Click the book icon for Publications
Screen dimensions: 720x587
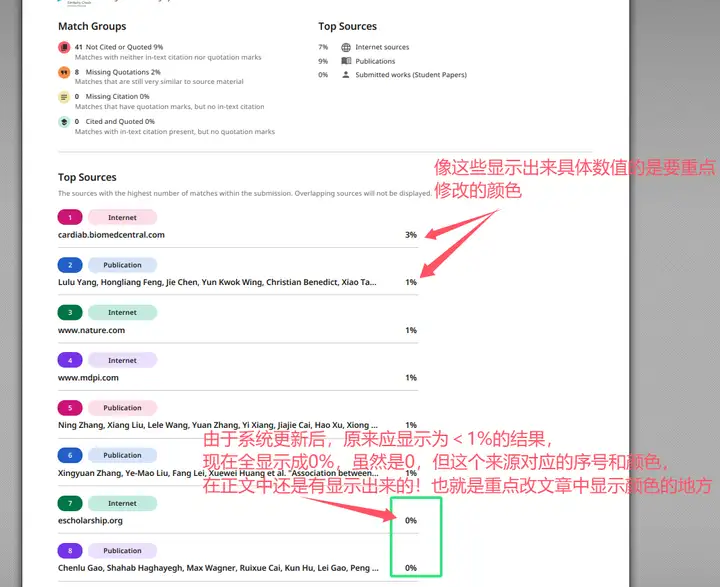(346, 61)
